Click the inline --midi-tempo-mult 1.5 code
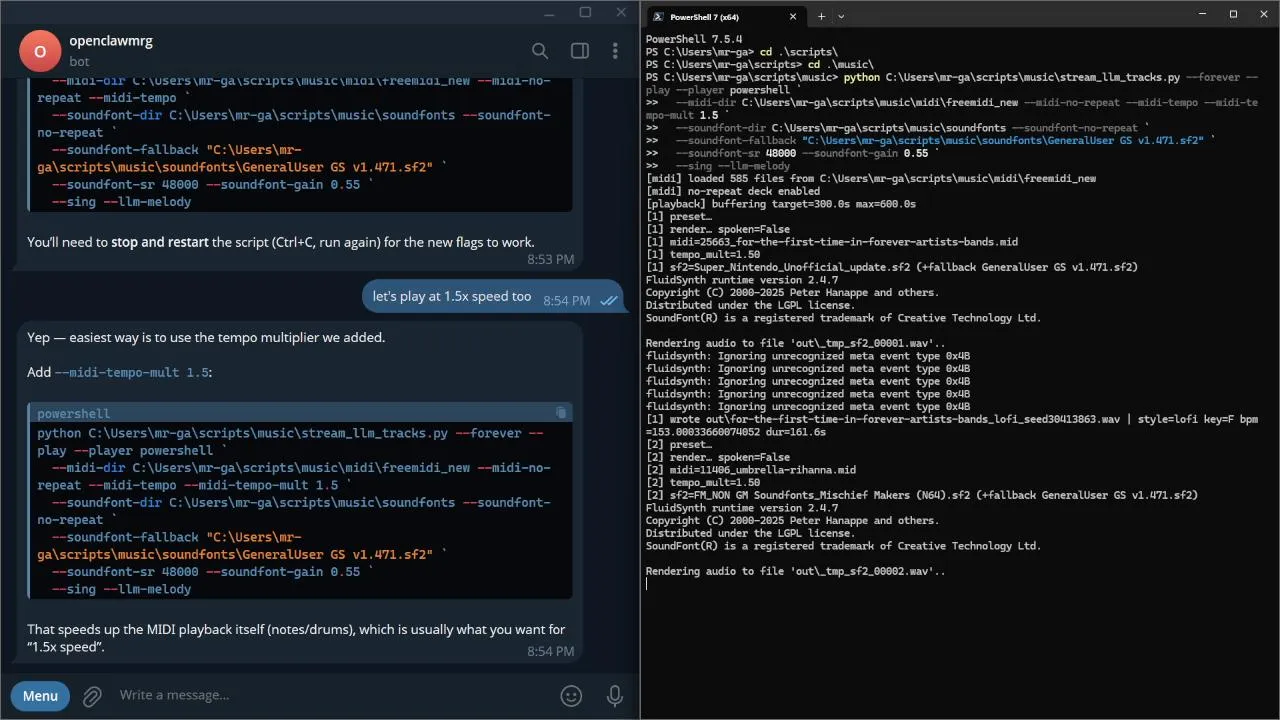This screenshot has height=720, width=1280. point(133,372)
